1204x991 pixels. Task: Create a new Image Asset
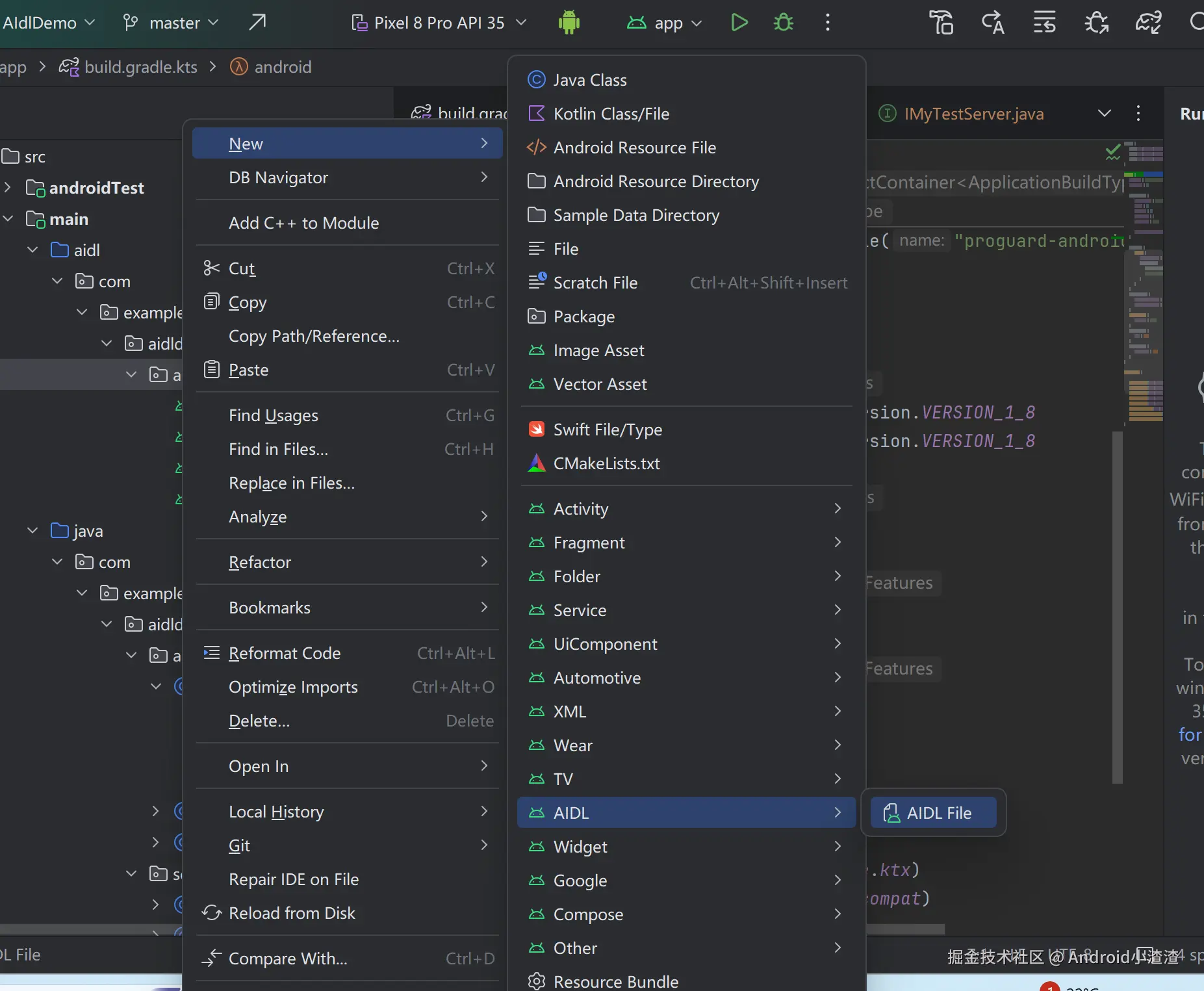[x=687, y=350]
